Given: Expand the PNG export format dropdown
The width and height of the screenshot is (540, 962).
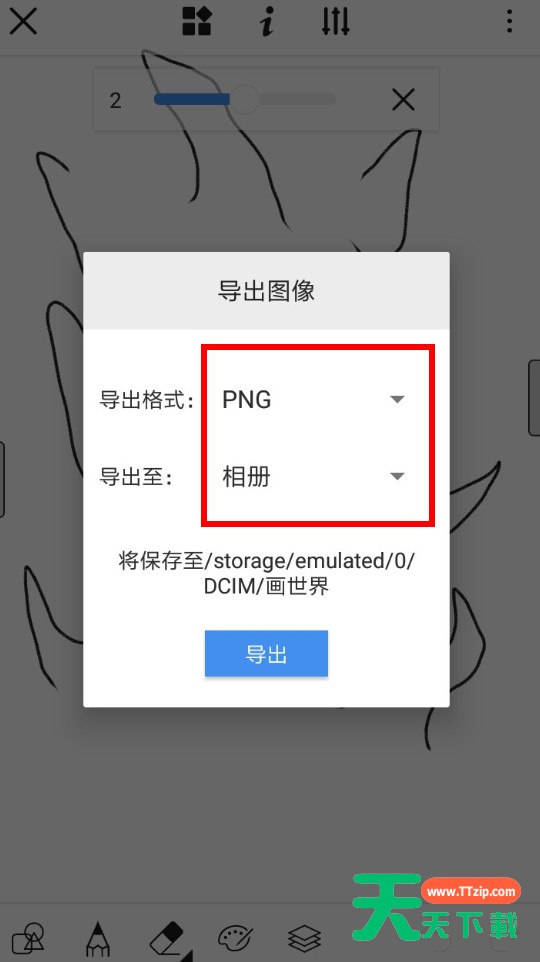Looking at the screenshot, I should point(314,399).
